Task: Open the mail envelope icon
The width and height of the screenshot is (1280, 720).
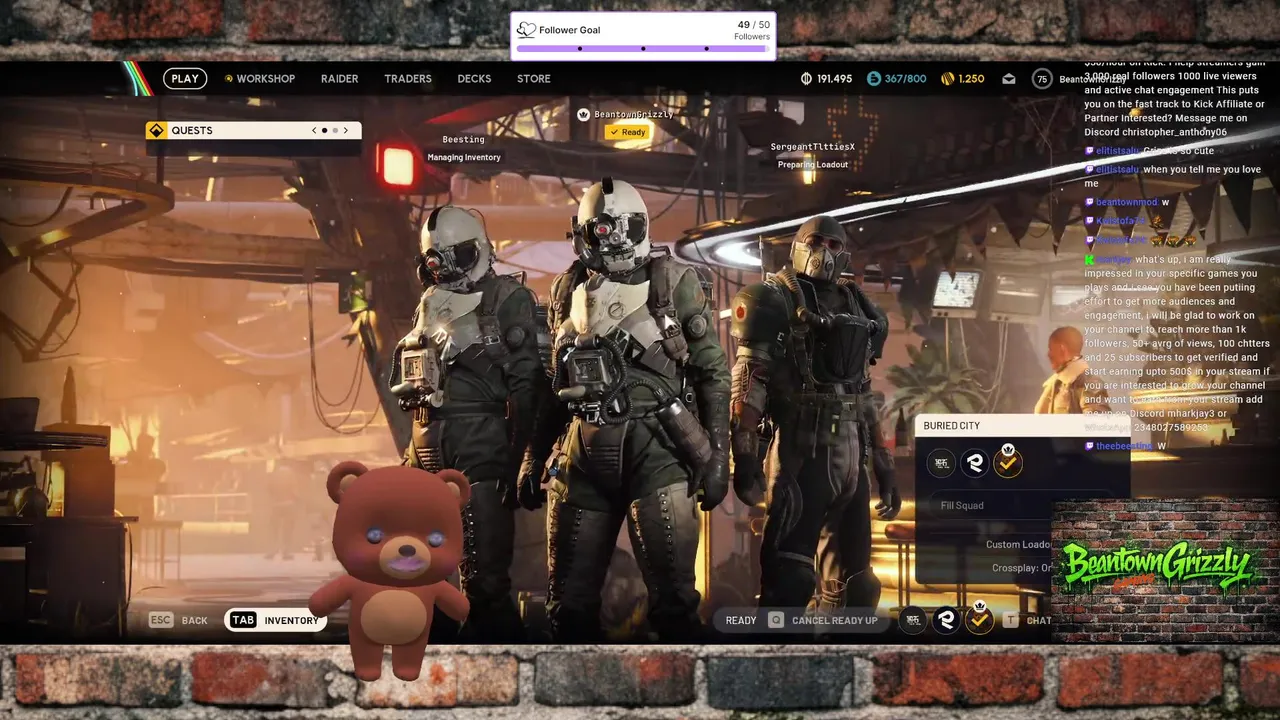Action: click(1009, 79)
